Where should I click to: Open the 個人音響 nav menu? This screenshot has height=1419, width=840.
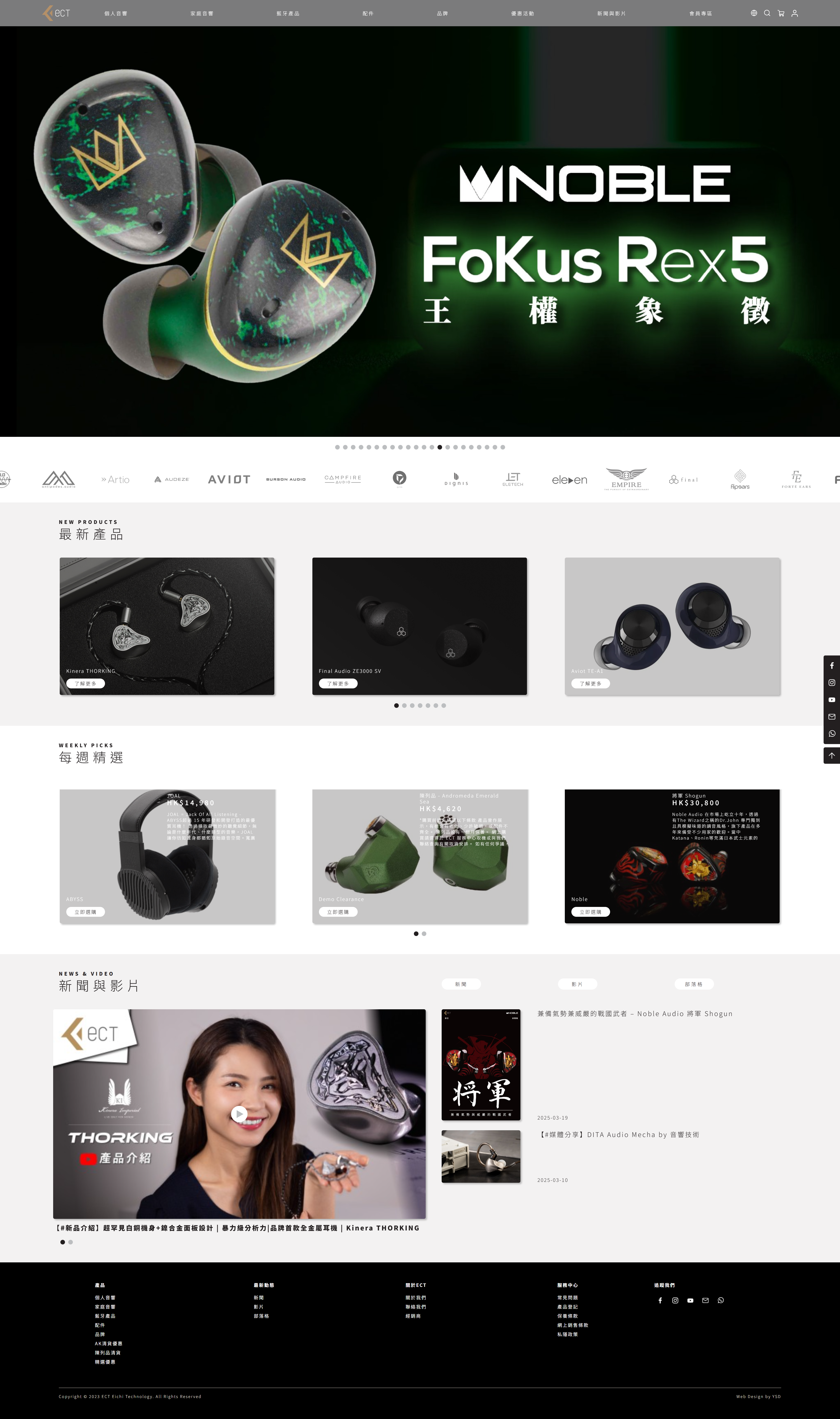click(115, 14)
